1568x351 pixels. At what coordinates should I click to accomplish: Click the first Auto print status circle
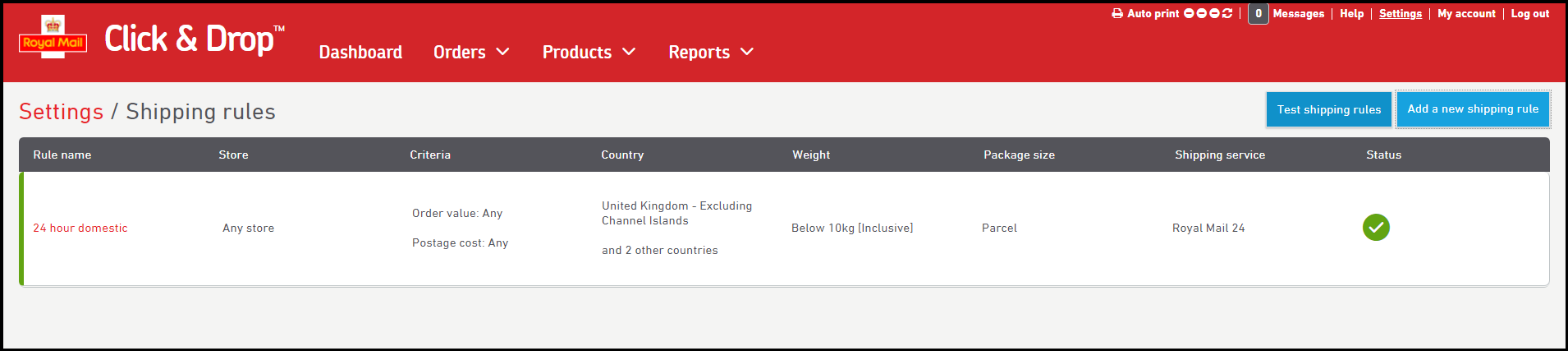pos(1189,14)
